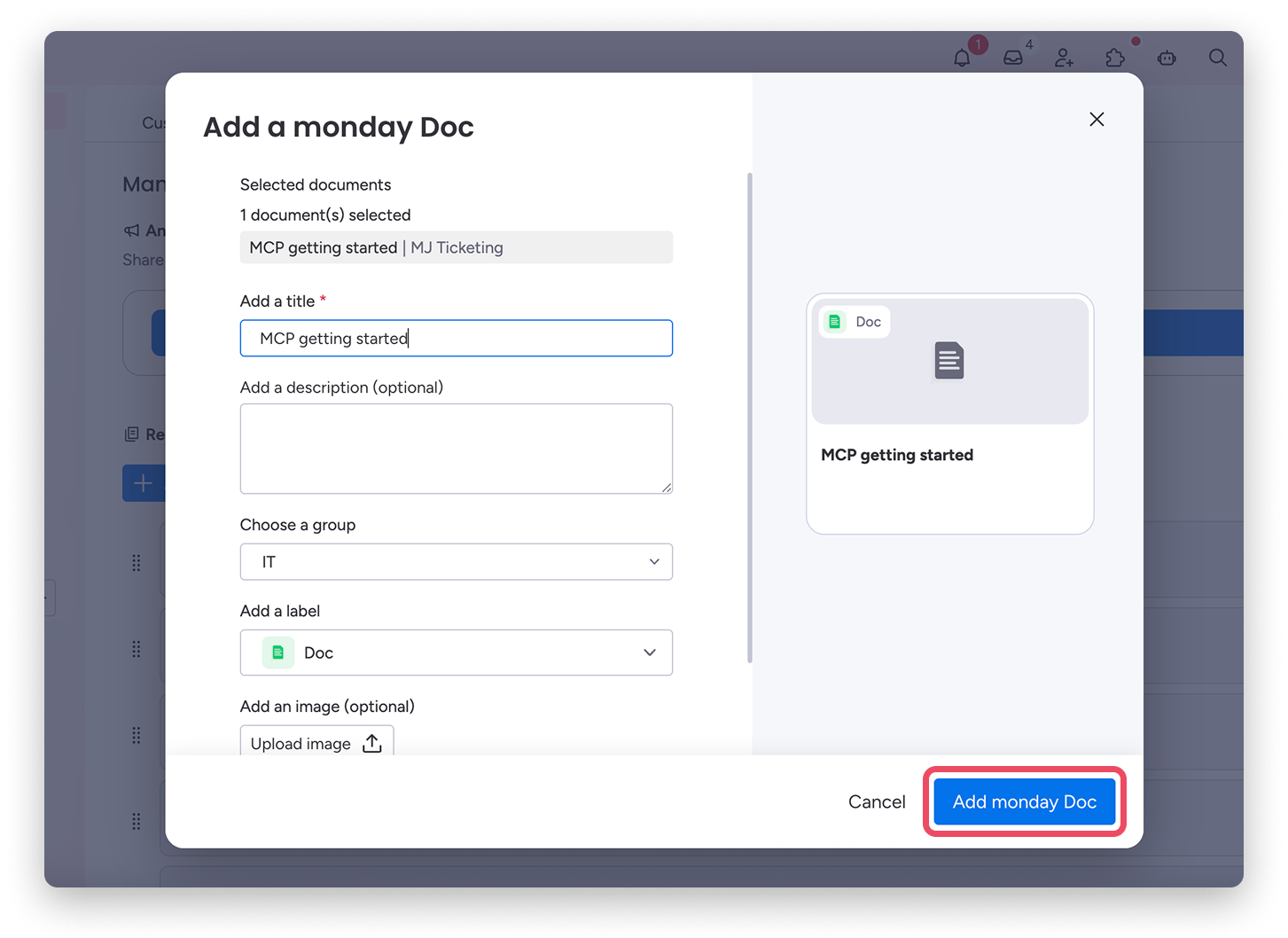Open the apps puzzle-piece icon

point(1115,58)
